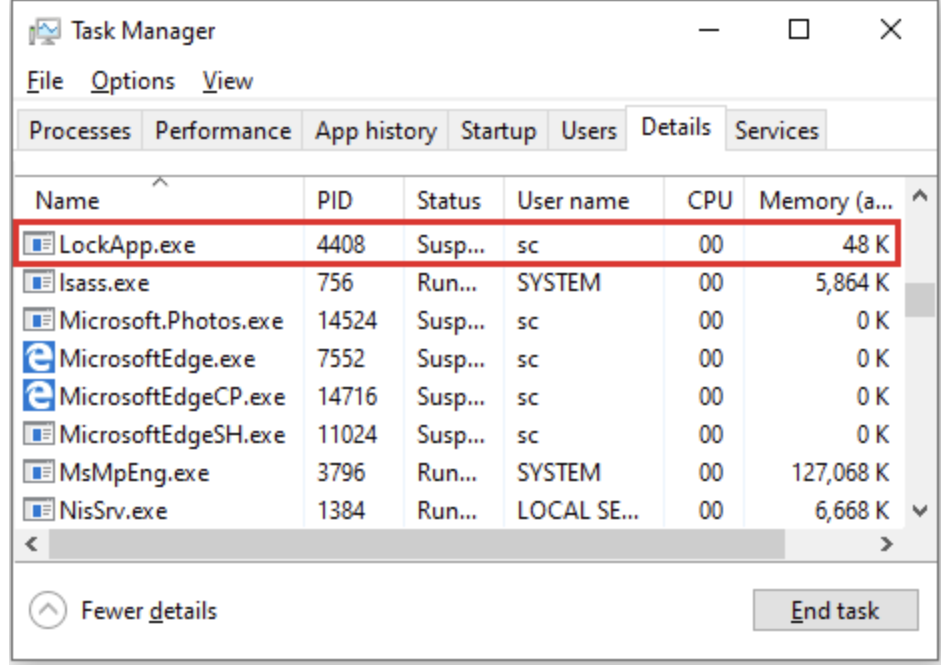Screen dimensions: 948x670
Task: Select the Microsoft.Photos.exe process name
Action: click(171, 321)
